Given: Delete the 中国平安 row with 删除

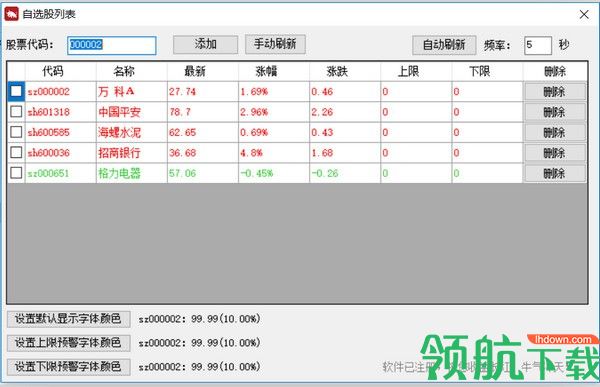Looking at the screenshot, I should [555, 112].
